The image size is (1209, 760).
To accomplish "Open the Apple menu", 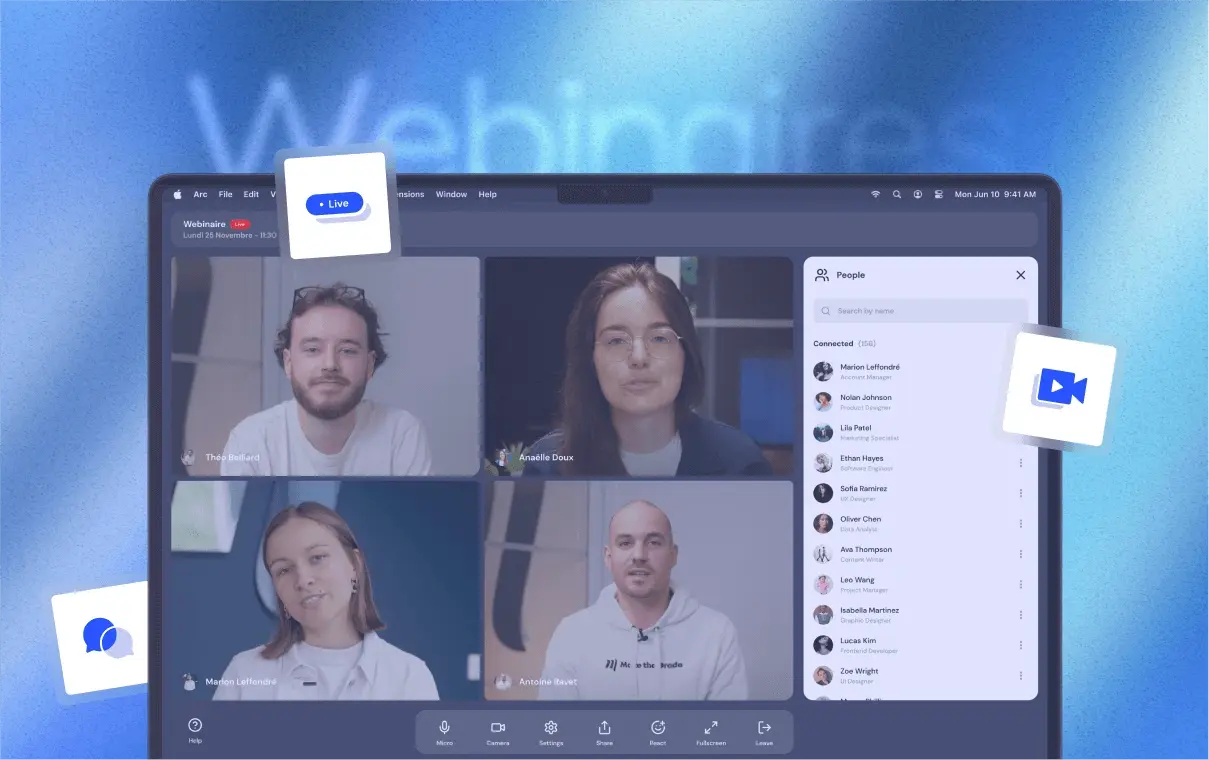I will [x=178, y=194].
